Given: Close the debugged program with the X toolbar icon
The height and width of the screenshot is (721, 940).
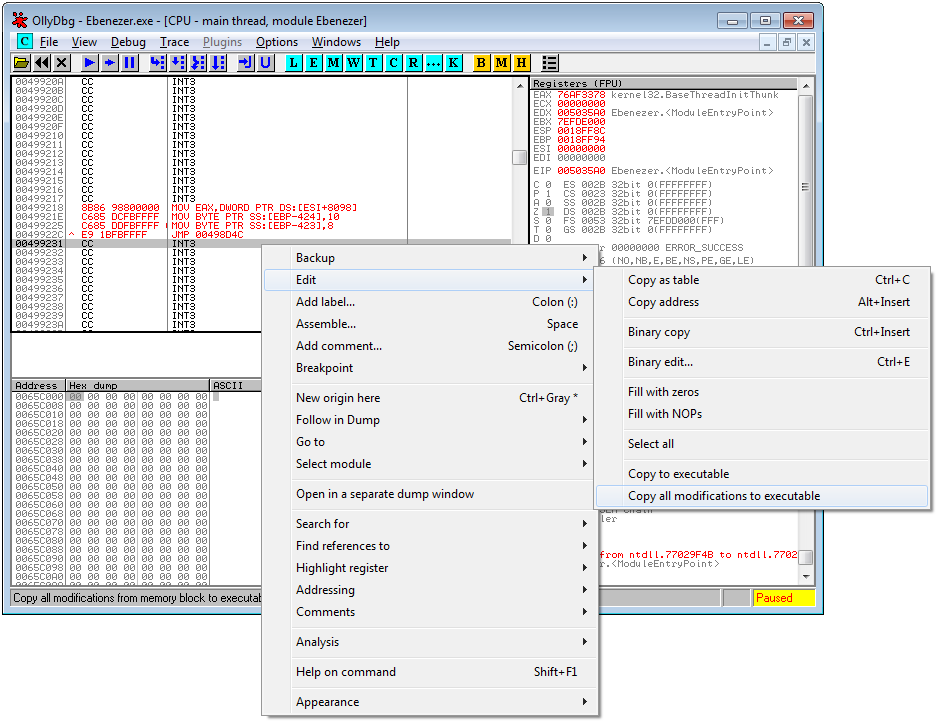Looking at the screenshot, I should point(62,62).
